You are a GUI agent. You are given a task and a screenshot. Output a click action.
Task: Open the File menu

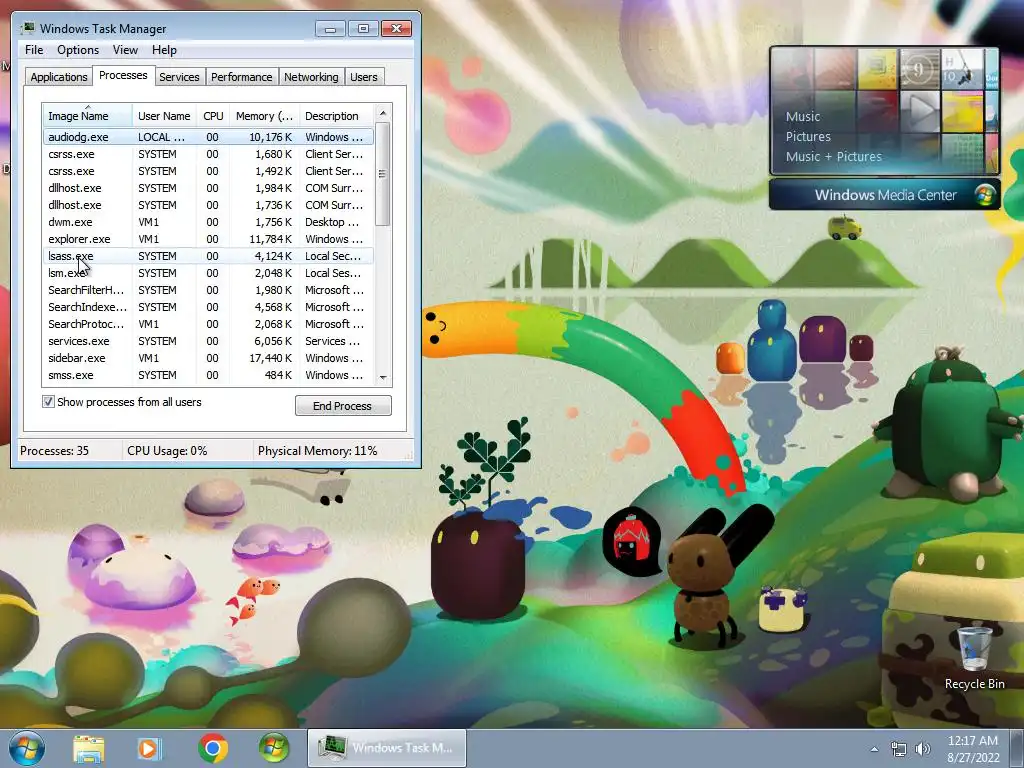pyautogui.click(x=34, y=50)
